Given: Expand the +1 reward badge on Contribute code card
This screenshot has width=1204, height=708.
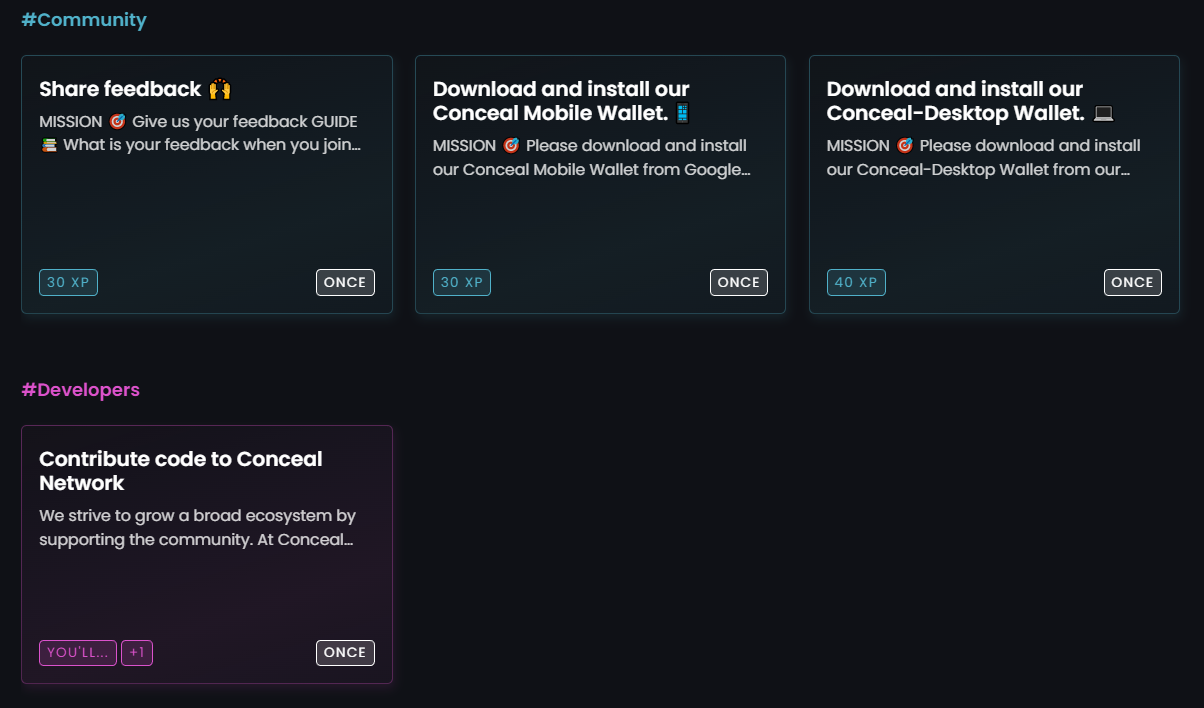Looking at the screenshot, I should pyautogui.click(x=137, y=652).
